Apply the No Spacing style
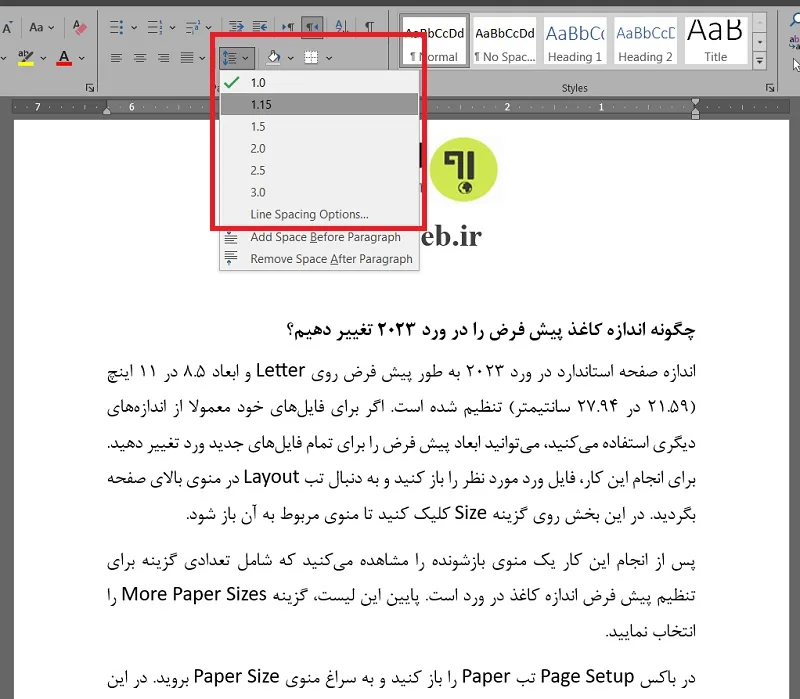800x699 pixels. 505,41
